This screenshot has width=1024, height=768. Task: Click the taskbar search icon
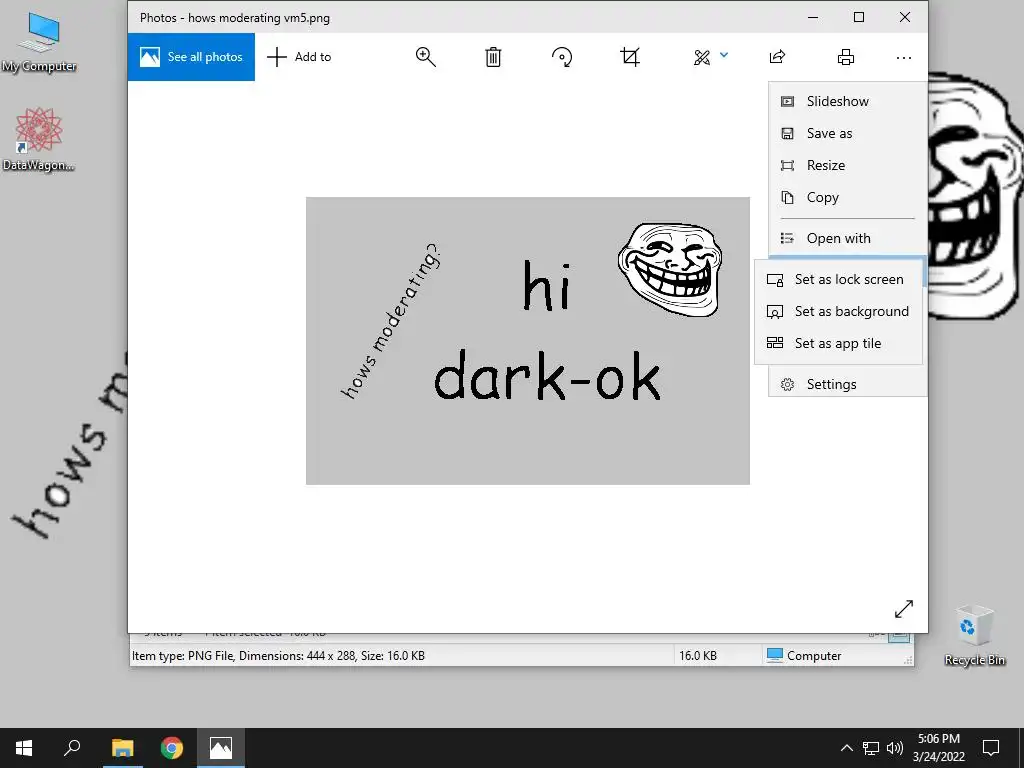[72, 748]
